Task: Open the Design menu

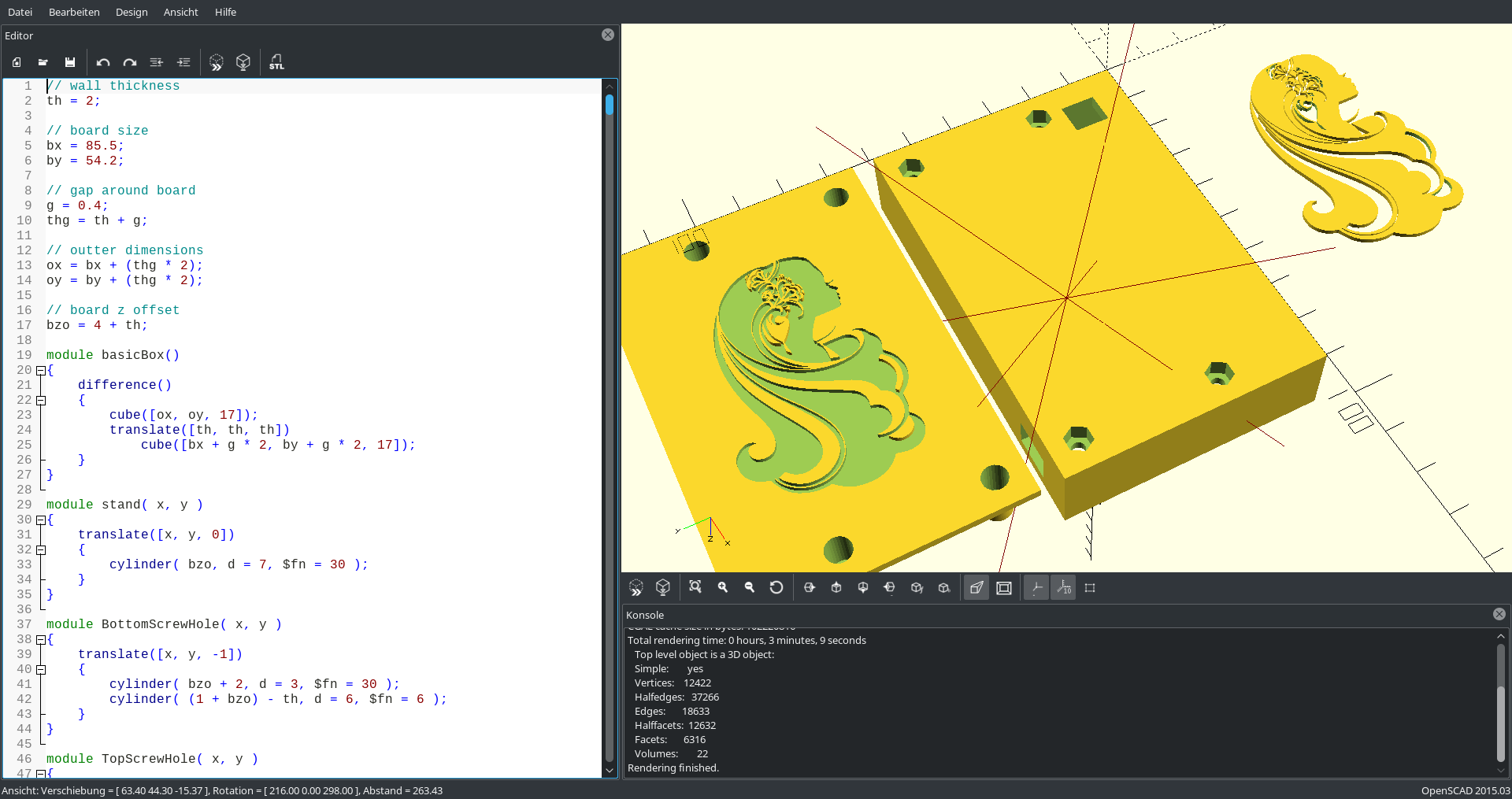Action: point(132,12)
